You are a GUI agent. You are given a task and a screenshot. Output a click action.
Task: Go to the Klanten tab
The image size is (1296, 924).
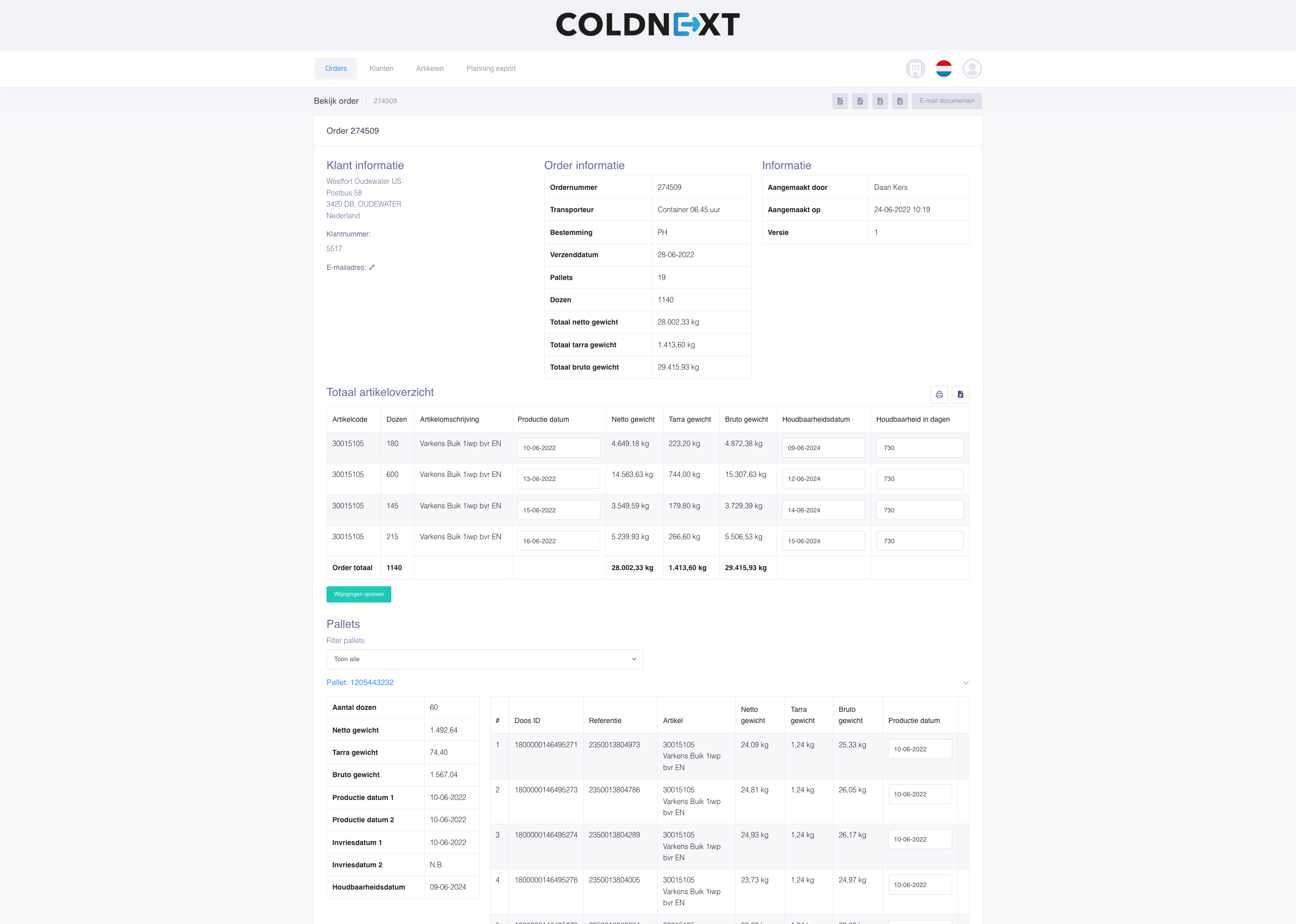[x=381, y=68]
